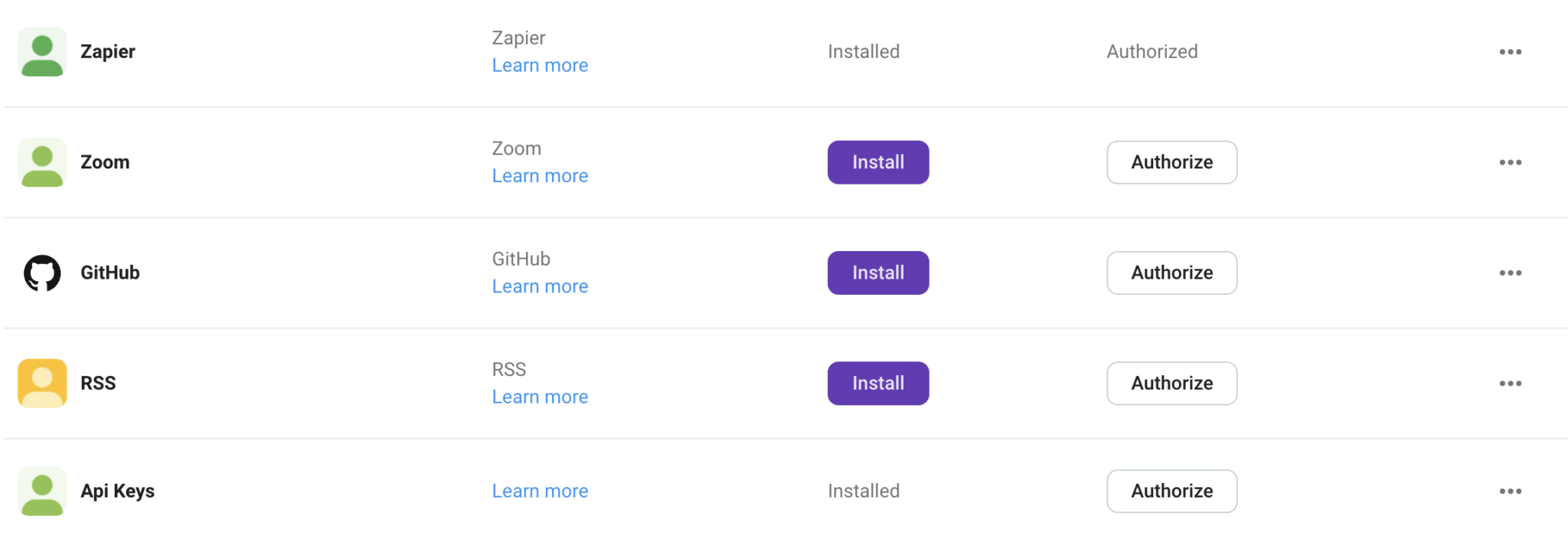Click the RSS integration icon
This screenshot has height=539, width=1568.
43,383
